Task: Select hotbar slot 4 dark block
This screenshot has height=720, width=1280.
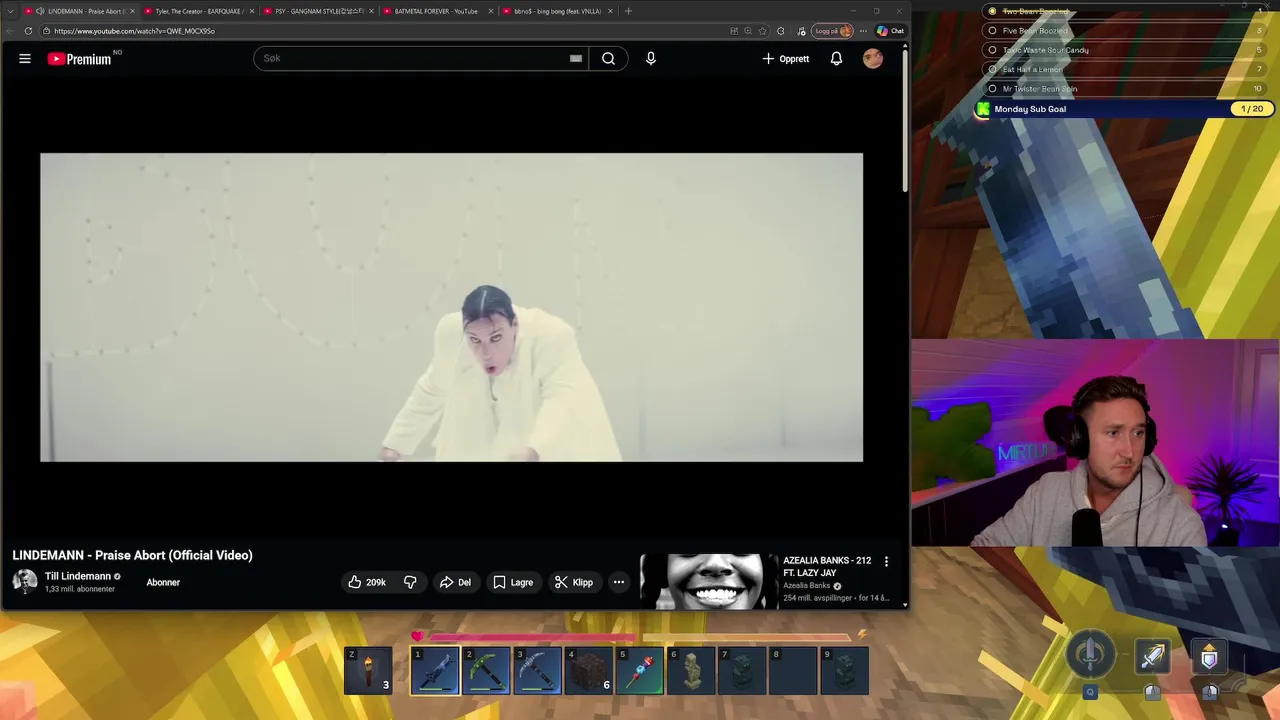Action: coord(589,671)
